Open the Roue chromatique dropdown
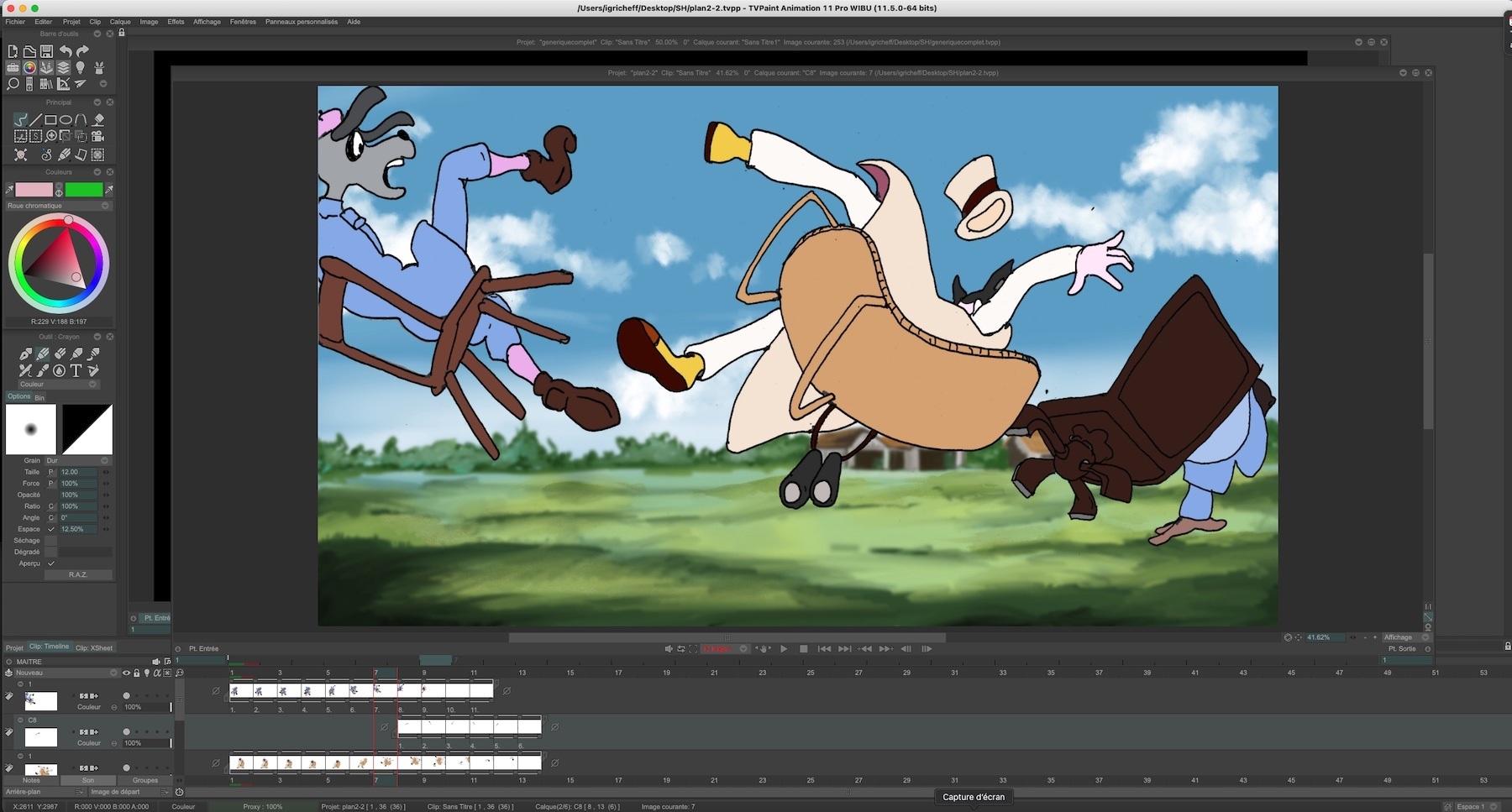The height and width of the screenshot is (812, 1512). pyautogui.click(x=58, y=206)
